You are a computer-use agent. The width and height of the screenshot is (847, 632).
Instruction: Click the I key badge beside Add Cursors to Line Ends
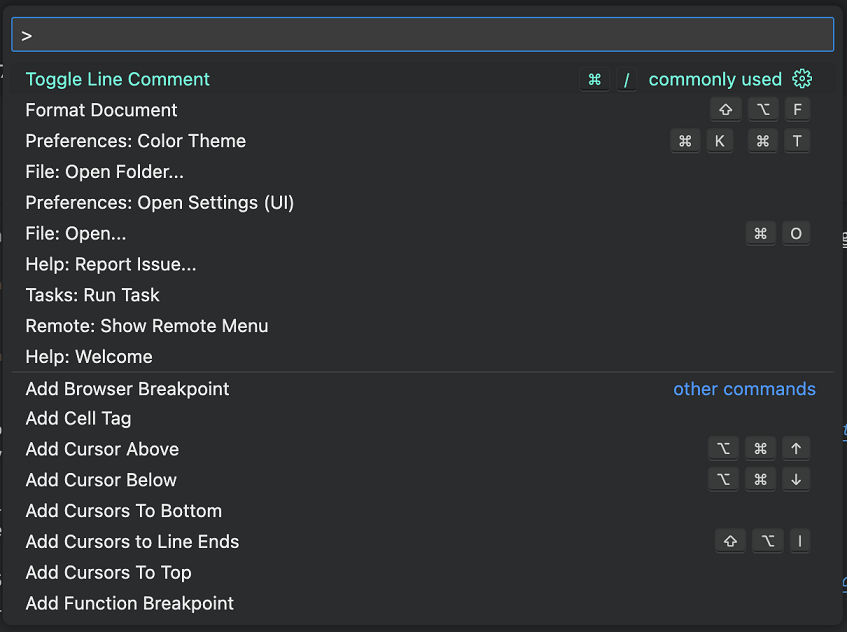[800, 541]
